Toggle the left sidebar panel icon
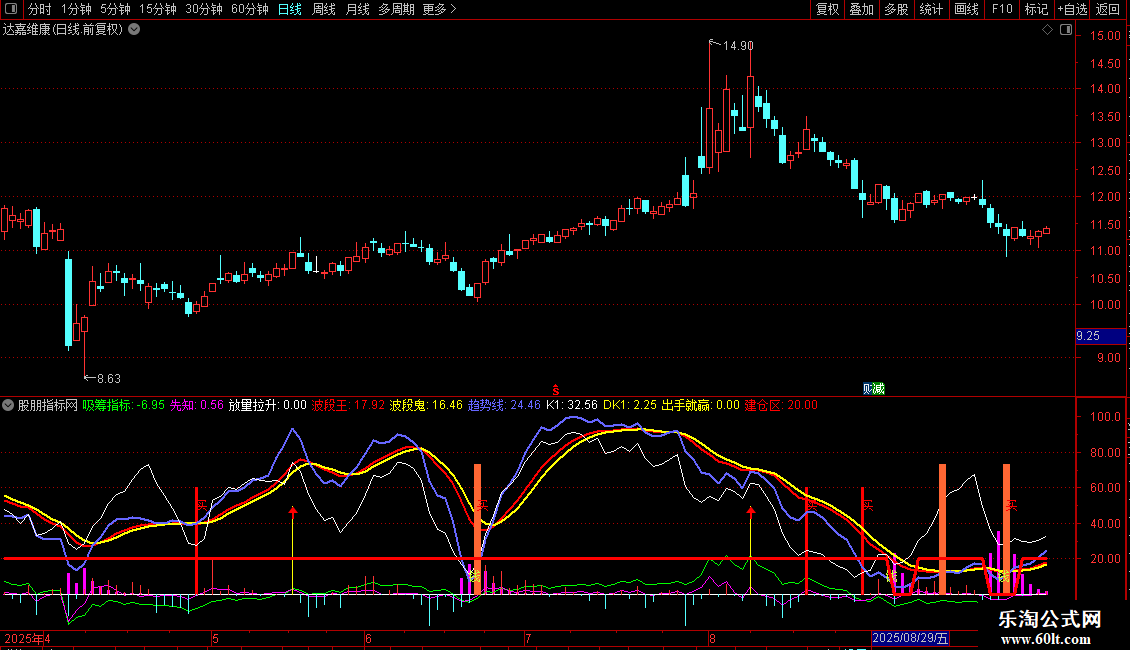Image resolution: width=1130 pixels, height=650 pixels. pos(11,9)
